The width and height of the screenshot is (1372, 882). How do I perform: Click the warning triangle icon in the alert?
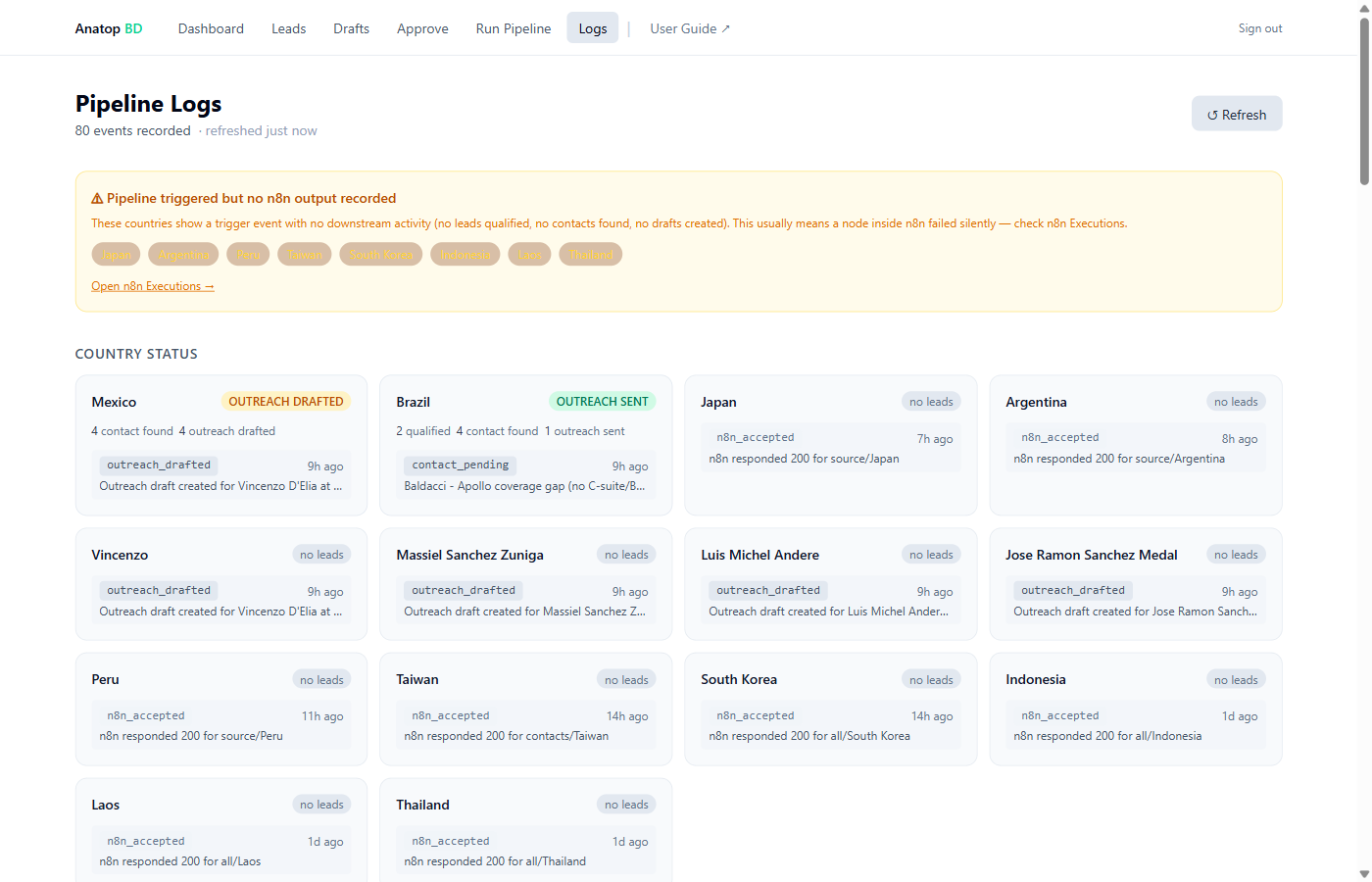[x=97, y=198]
